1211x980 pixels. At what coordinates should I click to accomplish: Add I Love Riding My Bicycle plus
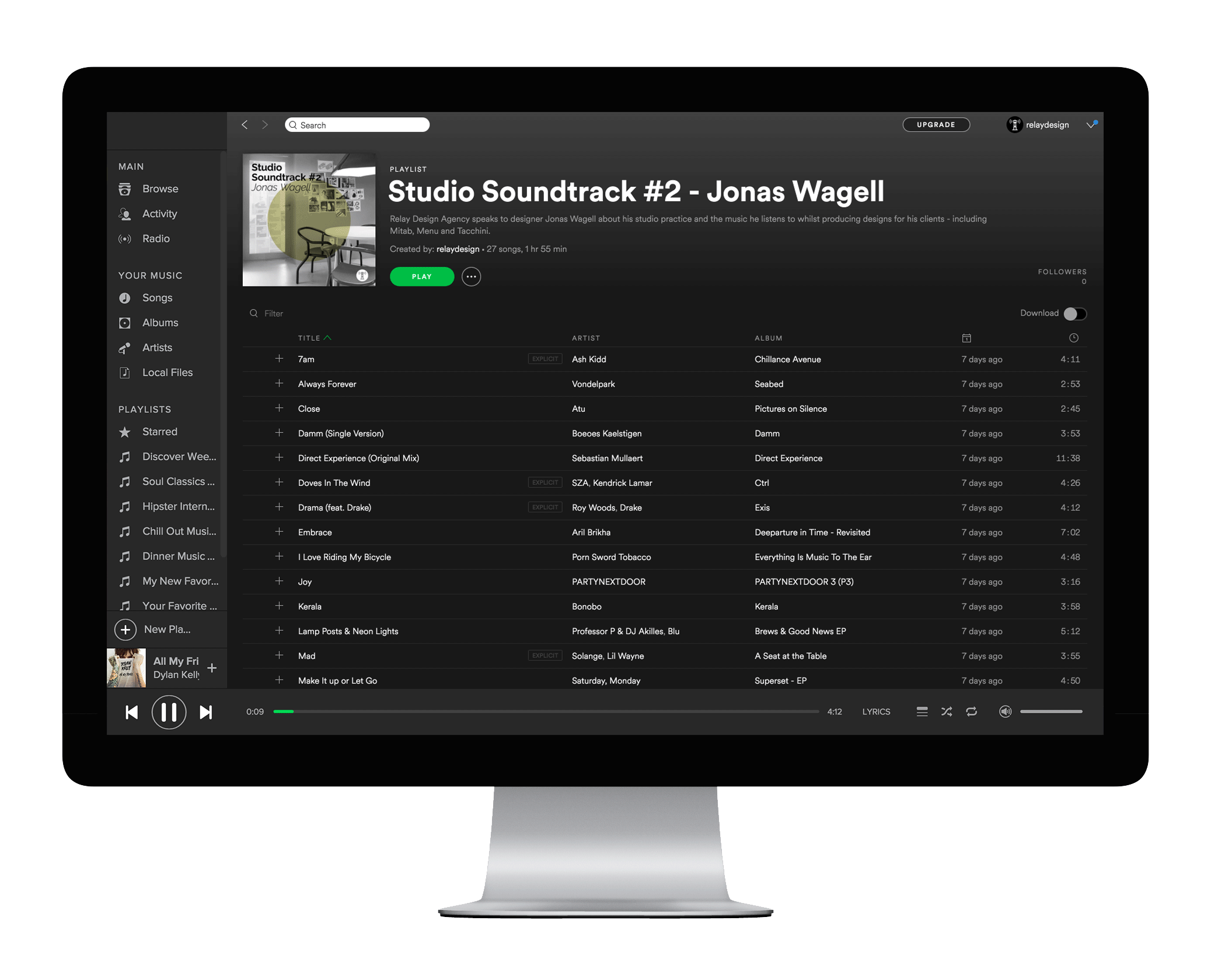tap(279, 557)
